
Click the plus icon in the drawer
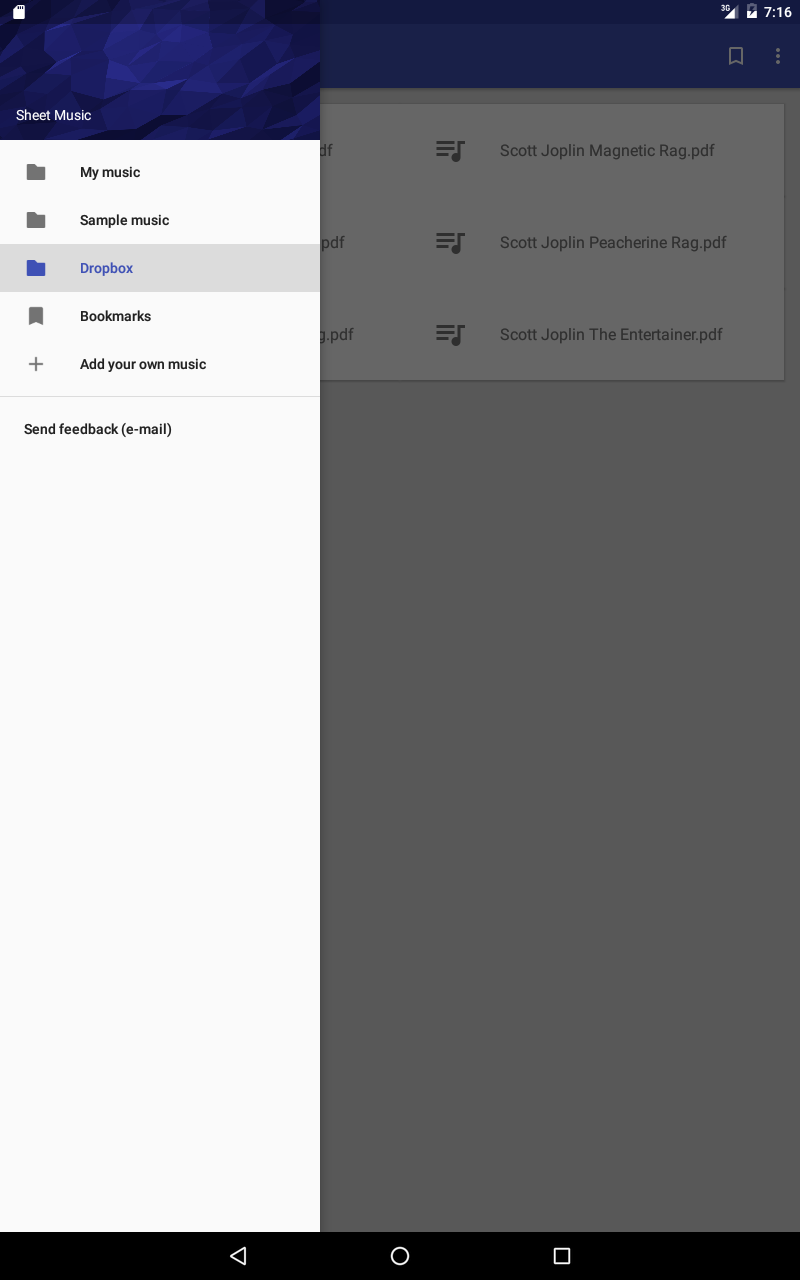tap(36, 364)
